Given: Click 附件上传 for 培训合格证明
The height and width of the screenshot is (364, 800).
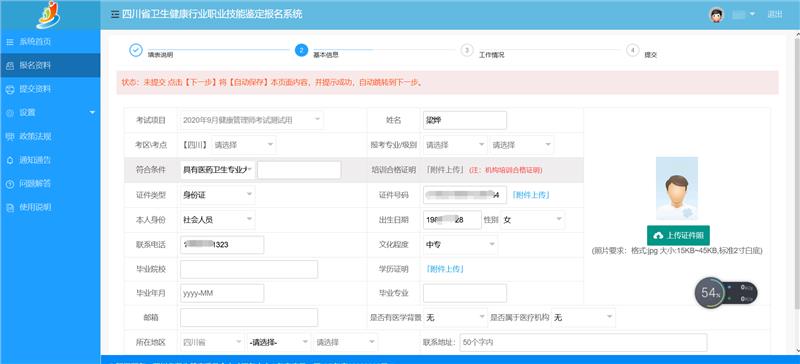Looking at the screenshot, I should click(x=445, y=170).
